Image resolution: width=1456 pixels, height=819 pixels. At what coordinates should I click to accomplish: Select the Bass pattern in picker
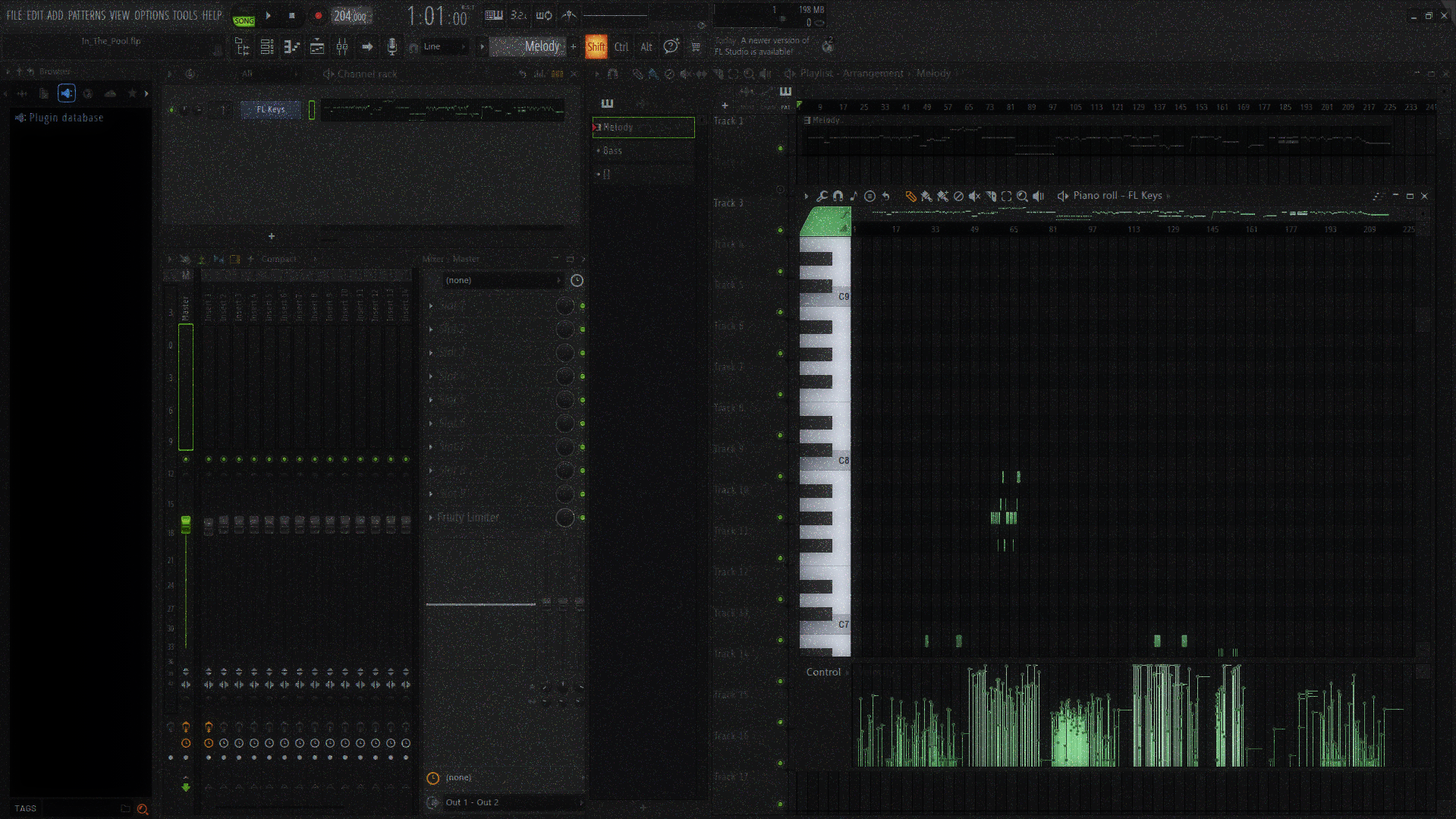643,151
